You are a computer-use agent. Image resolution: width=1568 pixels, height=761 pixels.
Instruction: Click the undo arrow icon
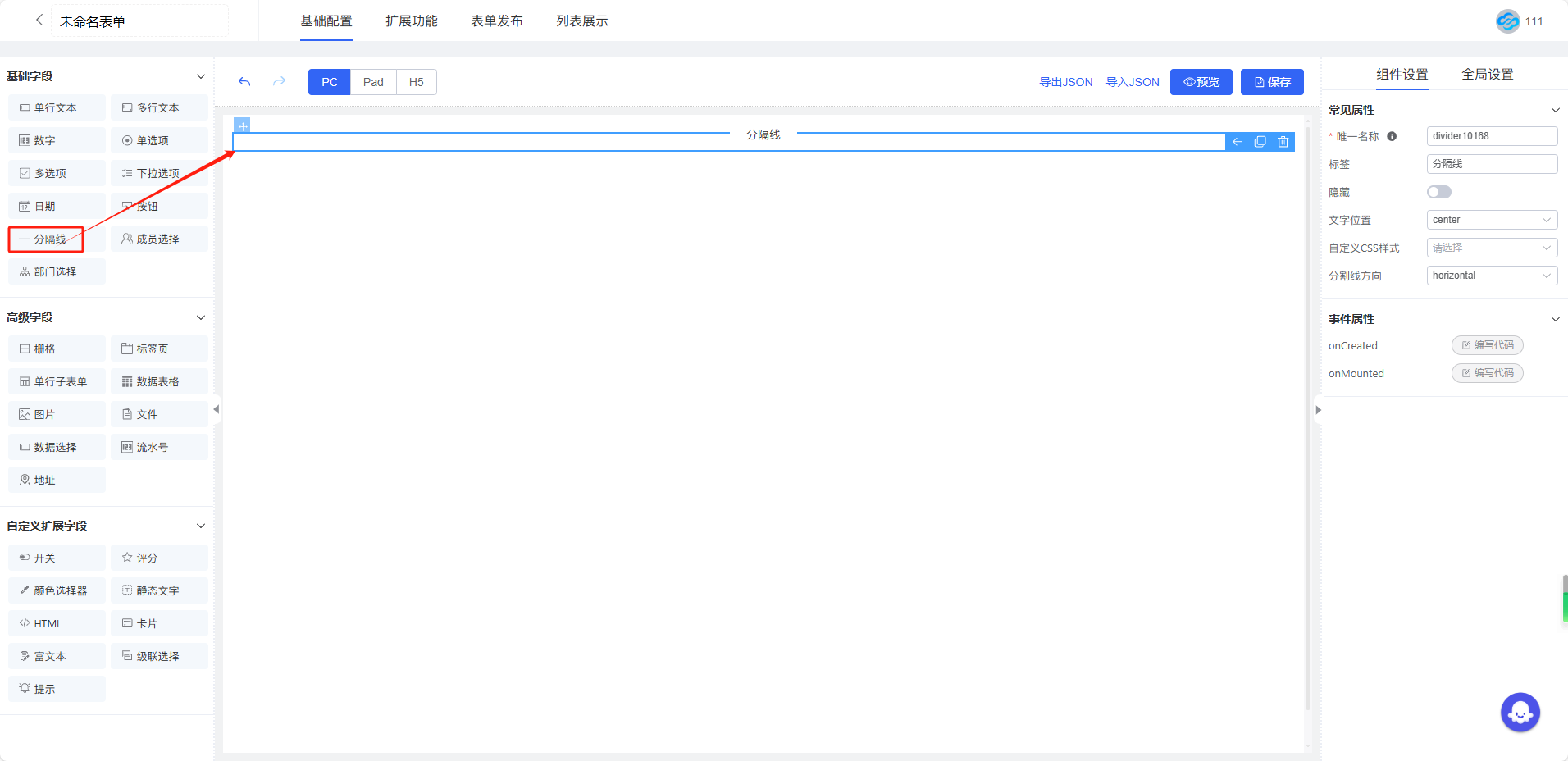[x=244, y=82]
